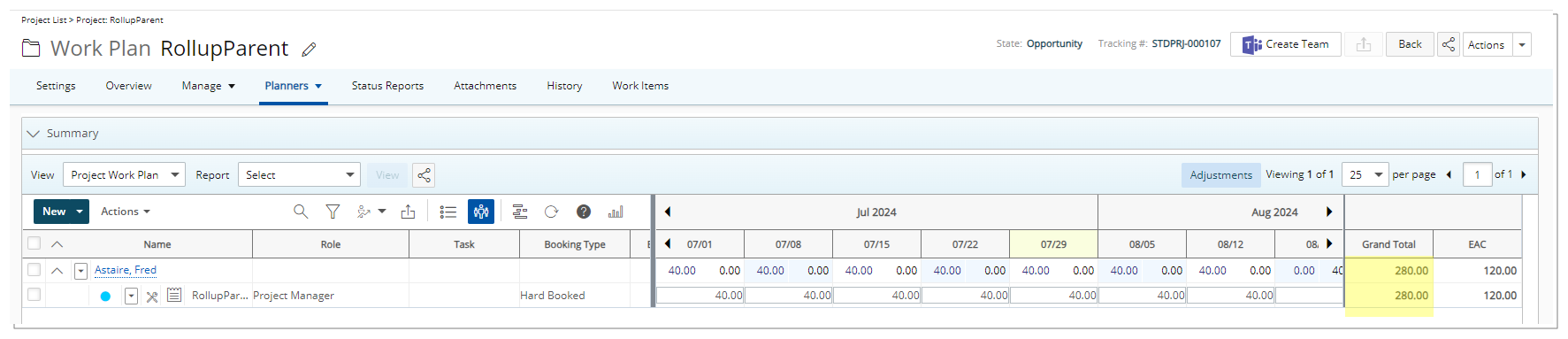Click the blue status dot on RollupParent row
The height and width of the screenshot is (339, 1568).
105,297
